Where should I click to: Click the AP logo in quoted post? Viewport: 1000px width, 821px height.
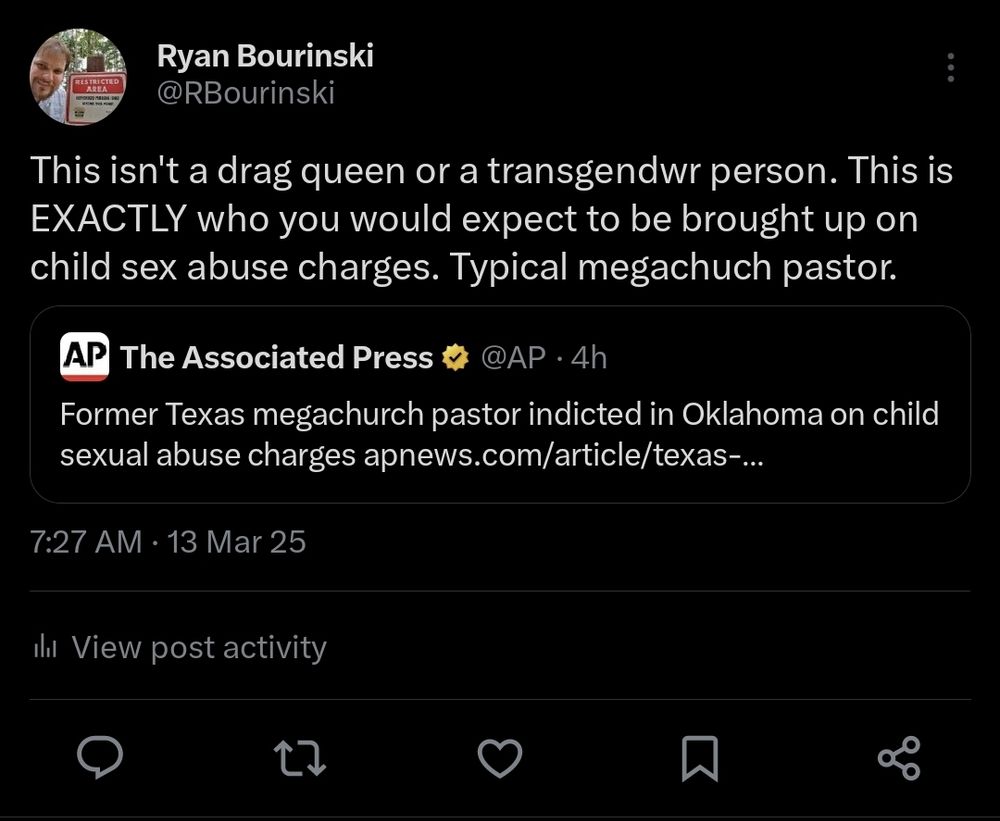85,357
